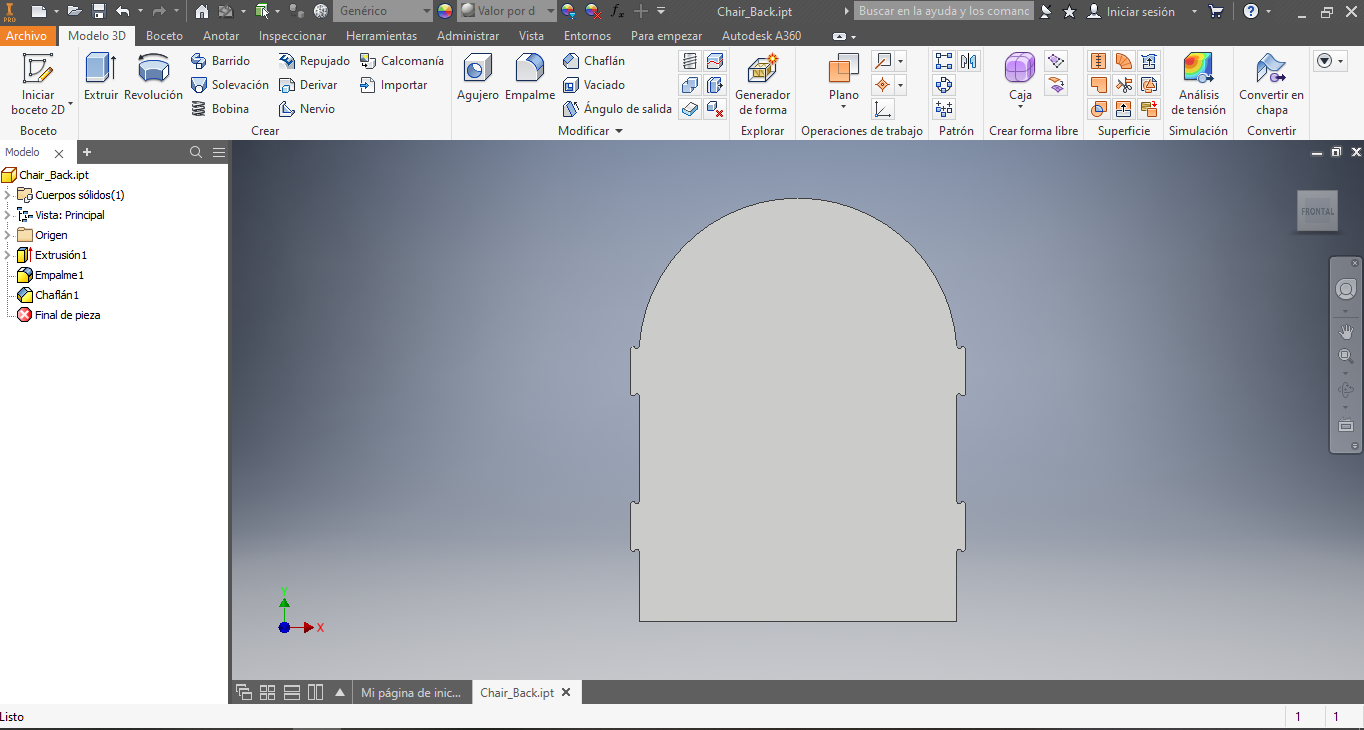Choose the Barrido sweep tool
This screenshot has width=1364, height=730.
click(220, 61)
